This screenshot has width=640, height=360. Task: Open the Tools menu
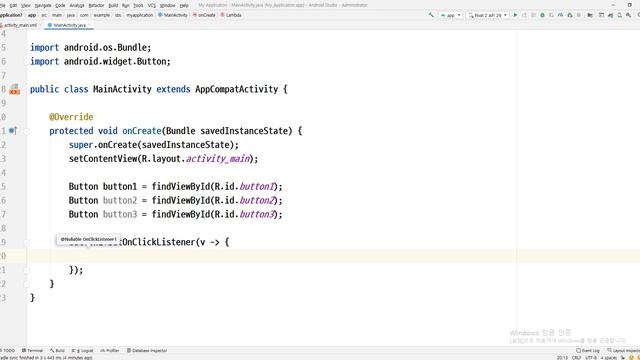tap(138, 5)
